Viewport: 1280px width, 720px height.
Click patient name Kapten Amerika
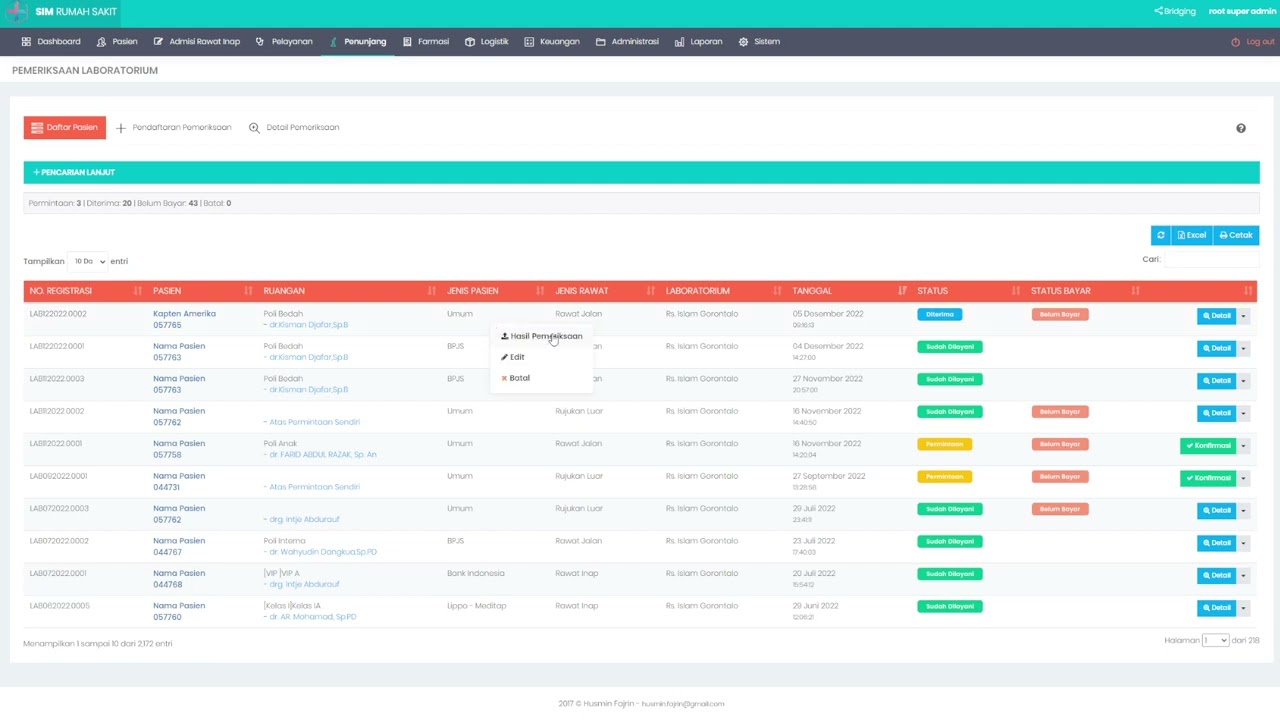pyautogui.click(x=184, y=314)
